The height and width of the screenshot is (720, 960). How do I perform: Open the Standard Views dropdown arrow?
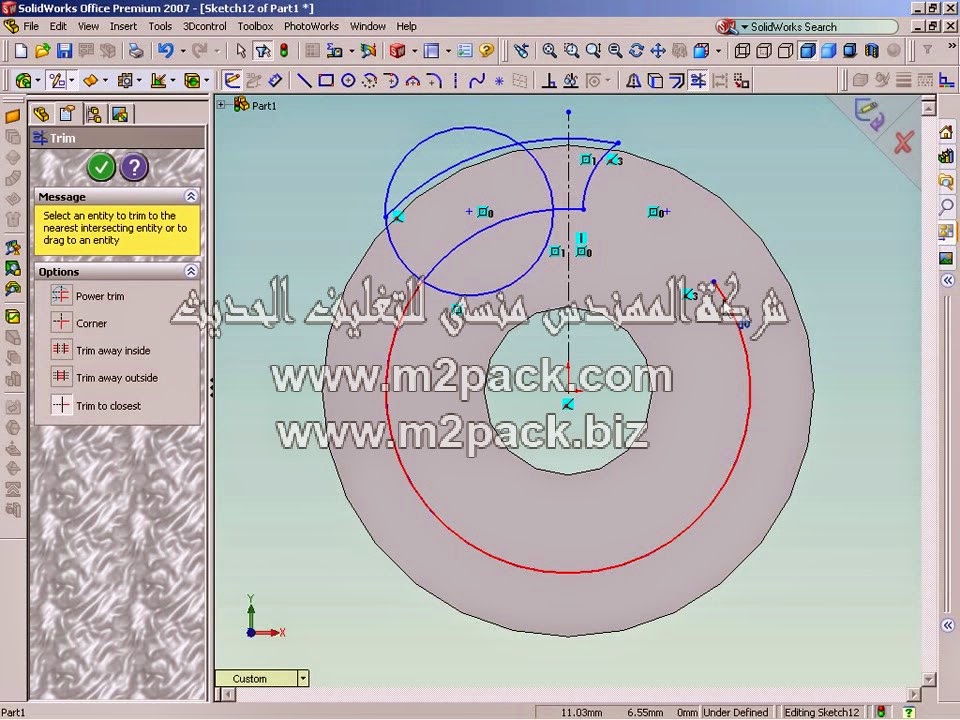click(718, 51)
